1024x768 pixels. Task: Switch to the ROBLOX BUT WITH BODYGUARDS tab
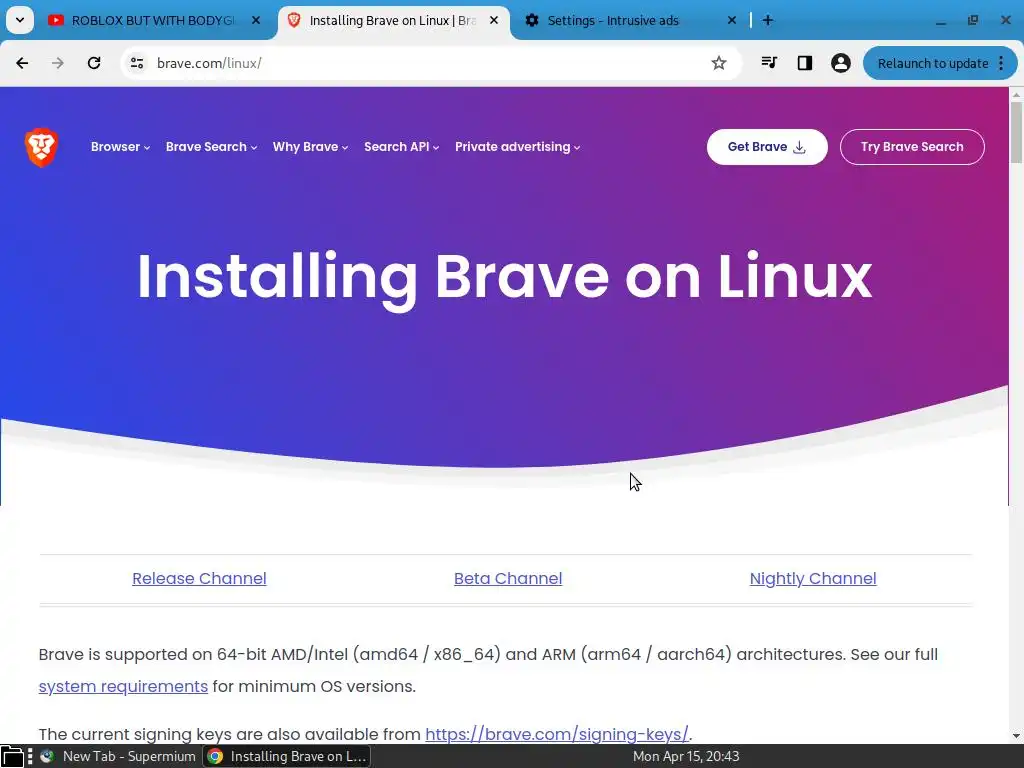coord(153,21)
